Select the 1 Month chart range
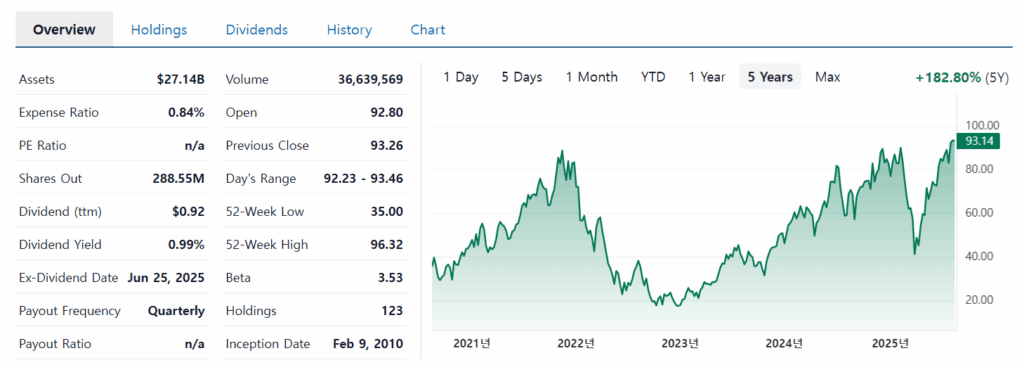 click(591, 77)
